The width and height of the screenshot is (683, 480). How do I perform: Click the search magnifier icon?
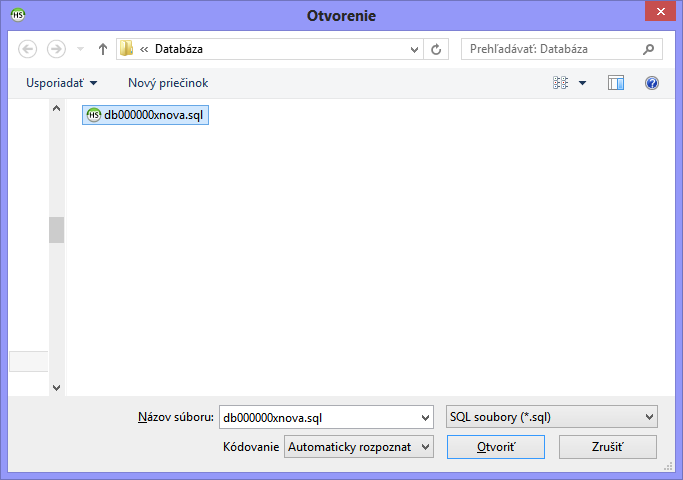pyautogui.click(x=648, y=48)
